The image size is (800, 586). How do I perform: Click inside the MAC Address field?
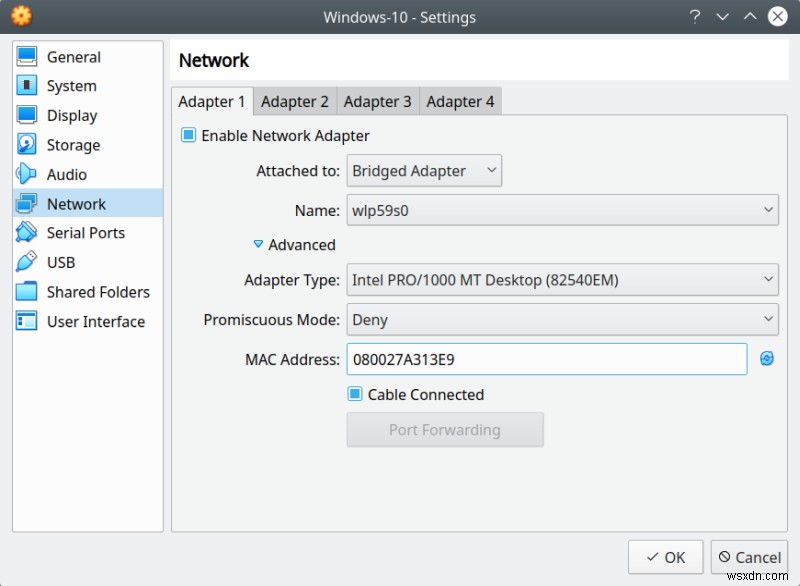coord(545,359)
